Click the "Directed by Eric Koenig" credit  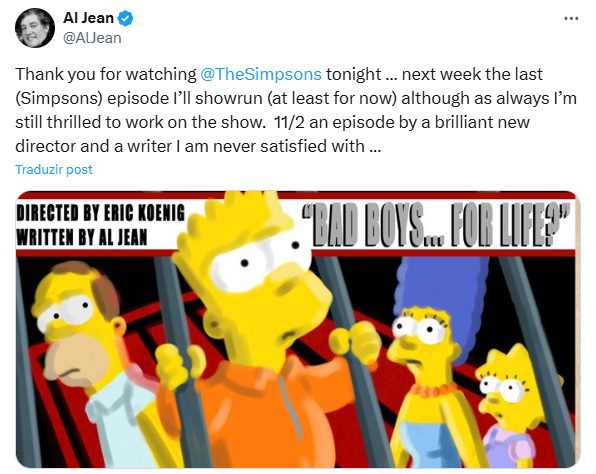(x=100, y=213)
